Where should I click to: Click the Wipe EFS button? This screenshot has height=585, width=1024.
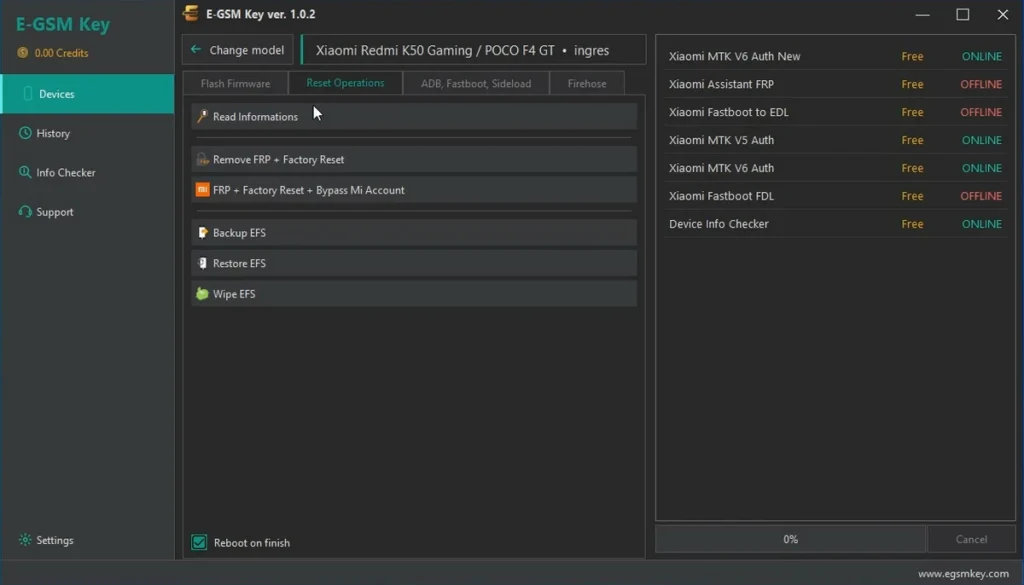[414, 294]
